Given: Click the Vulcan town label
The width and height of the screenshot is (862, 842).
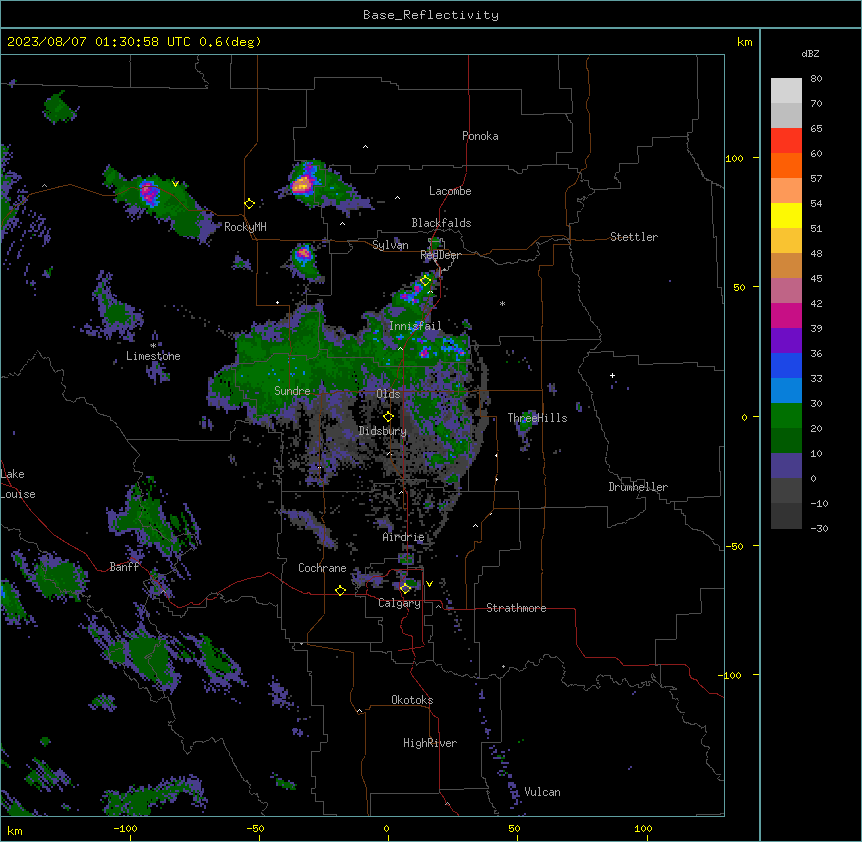Looking at the screenshot, I should (543, 792).
